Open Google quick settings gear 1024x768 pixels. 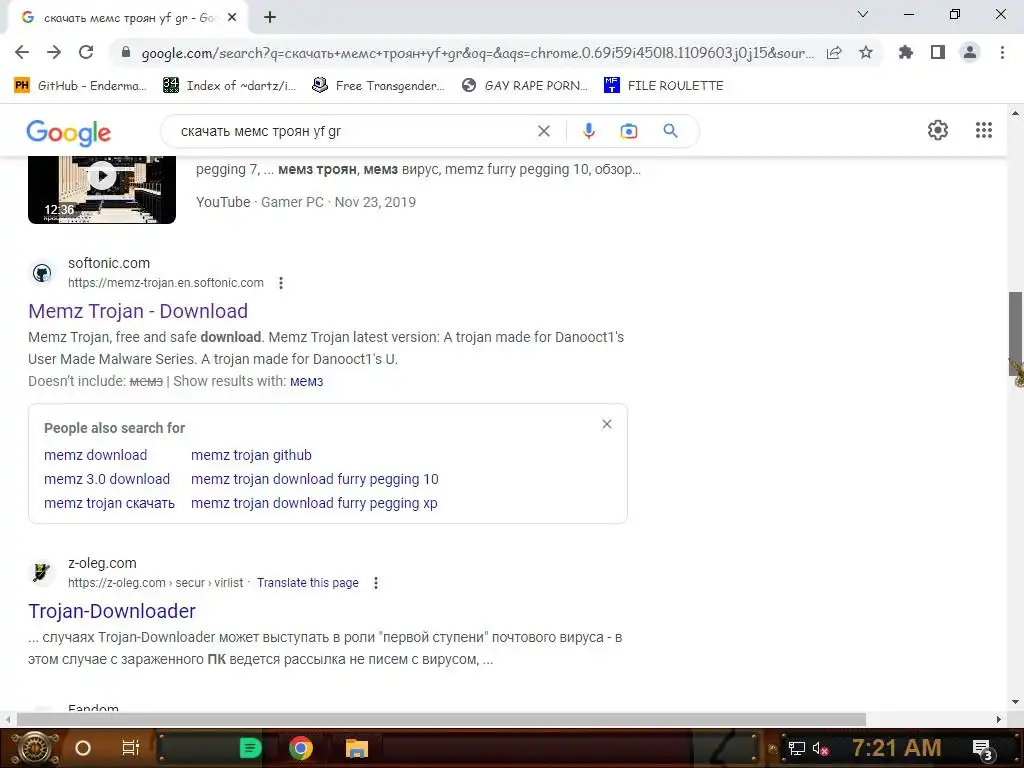tap(938, 130)
